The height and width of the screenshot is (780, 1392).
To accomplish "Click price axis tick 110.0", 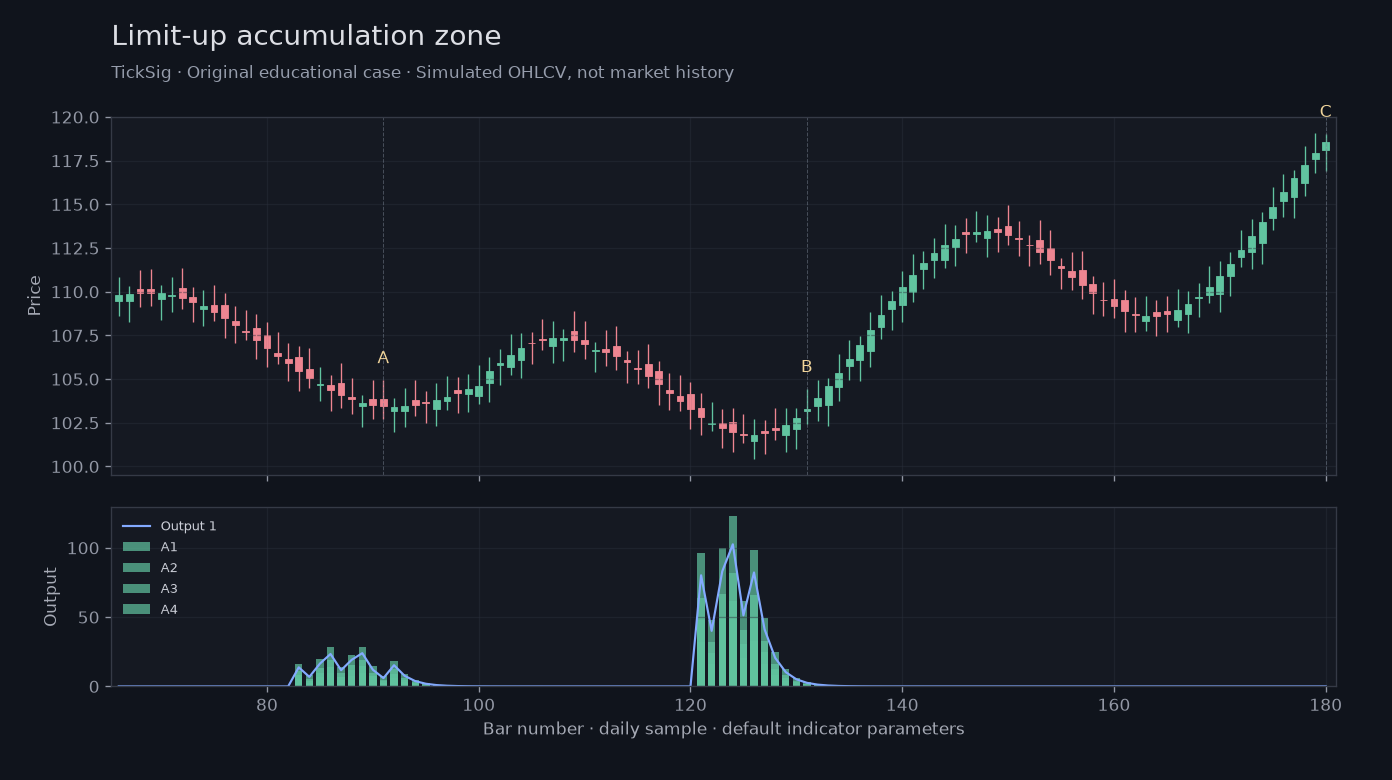I will click(x=75, y=292).
